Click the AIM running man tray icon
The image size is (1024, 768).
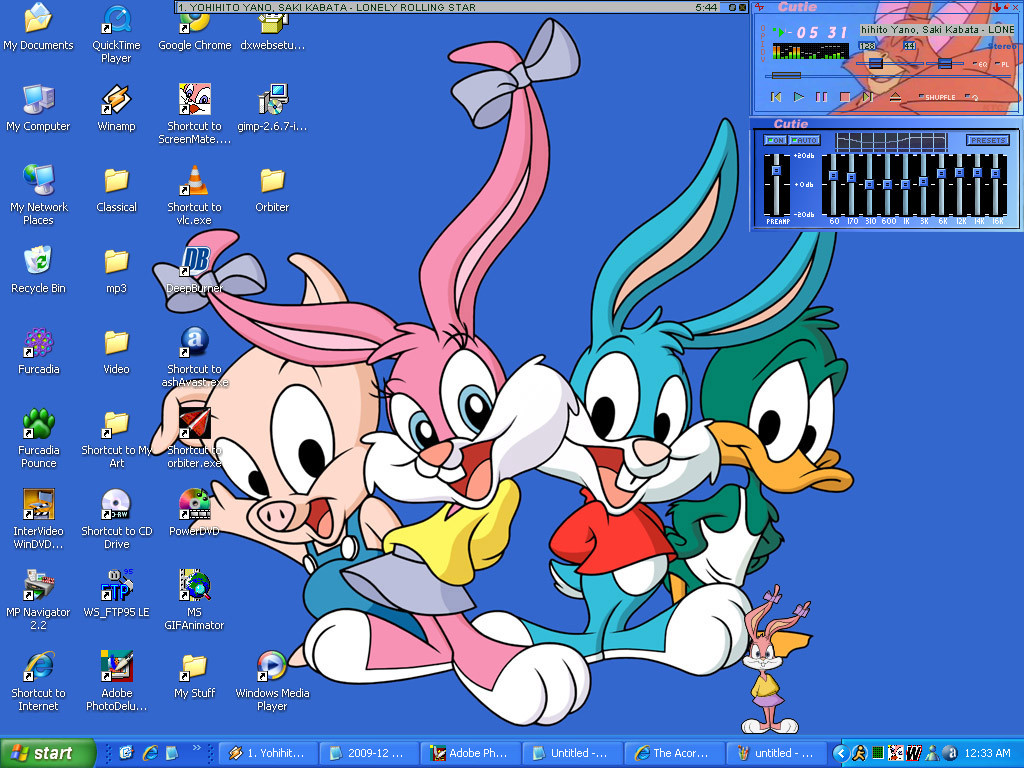[x=859, y=753]
